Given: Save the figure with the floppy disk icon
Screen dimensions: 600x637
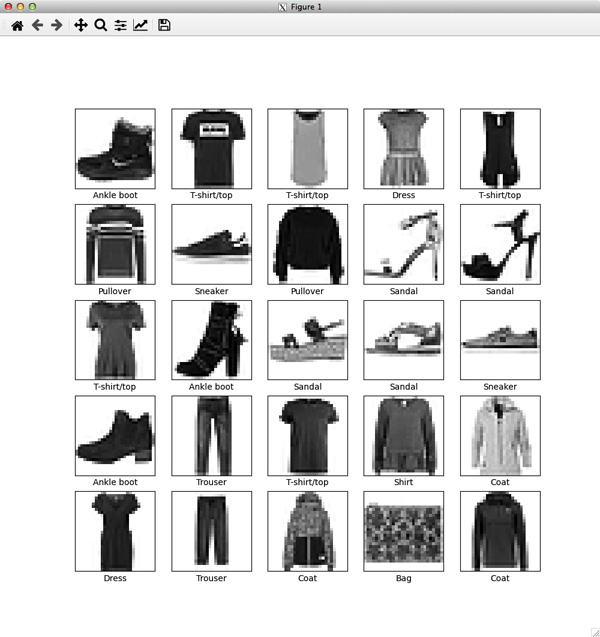Looking at the screenshot, I should 164,26.
